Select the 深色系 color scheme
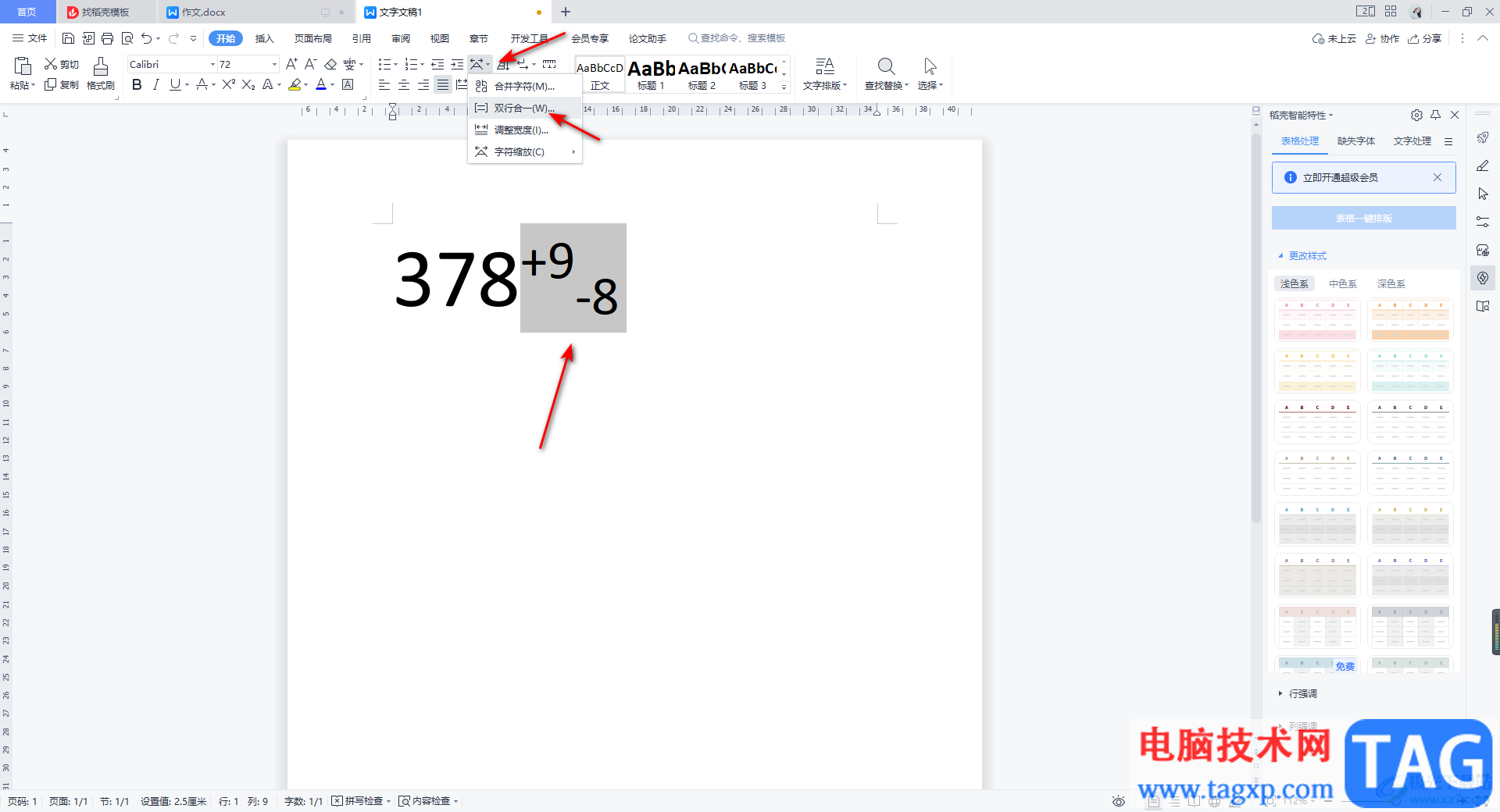Viewport: 1500px width, 812px height. click(x=1391, y=283)
